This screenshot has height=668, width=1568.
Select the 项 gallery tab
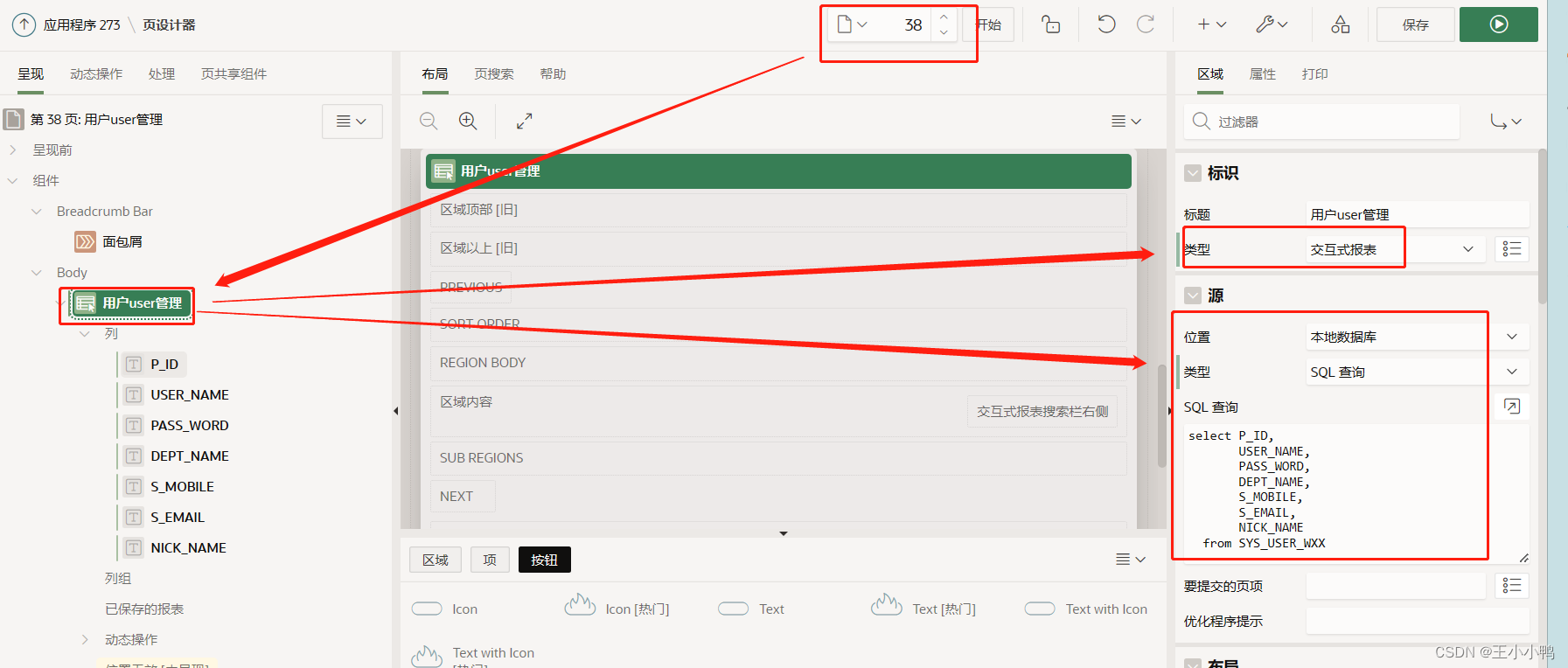click(x=490, y=560)
